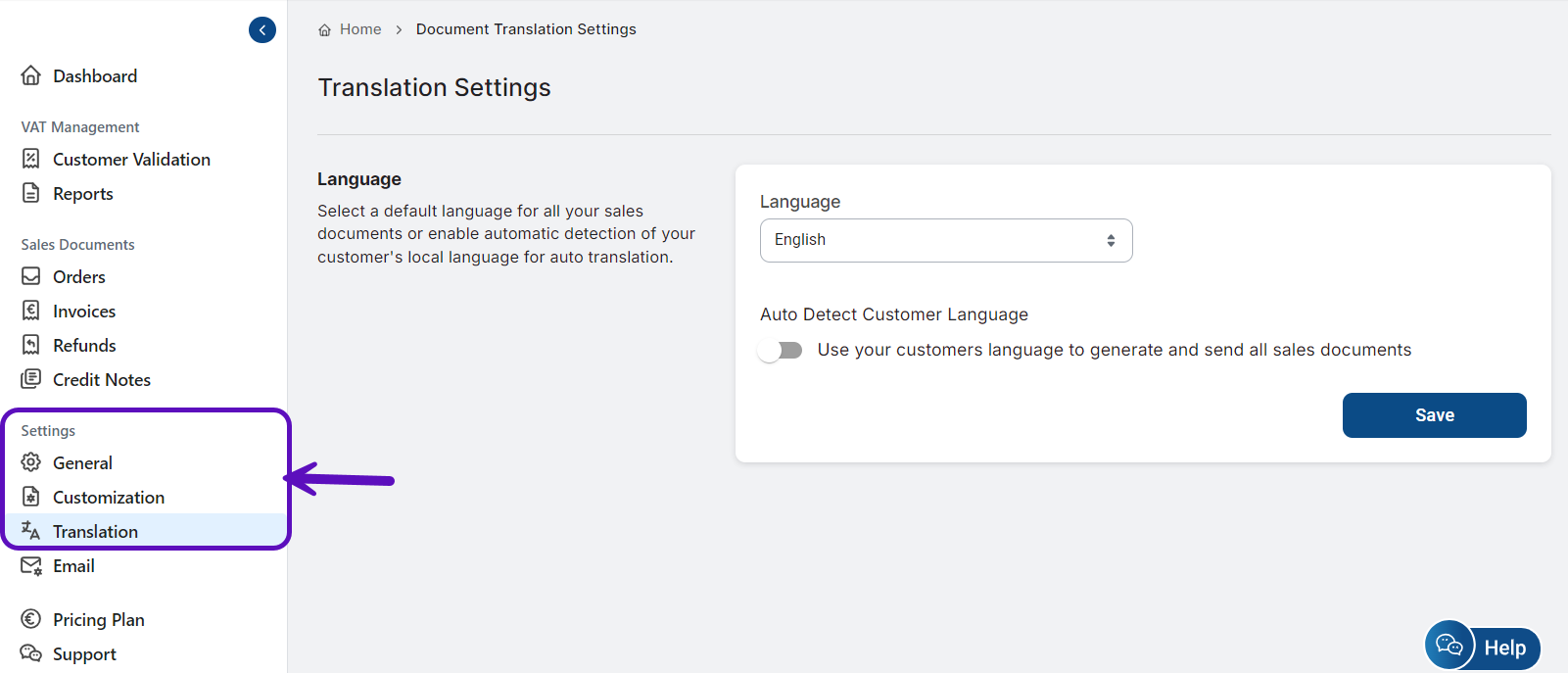Click the Customer Validation icon in sidebar
The width and height of the screenshot is (1568, 673).
click(x=31, y=159)
